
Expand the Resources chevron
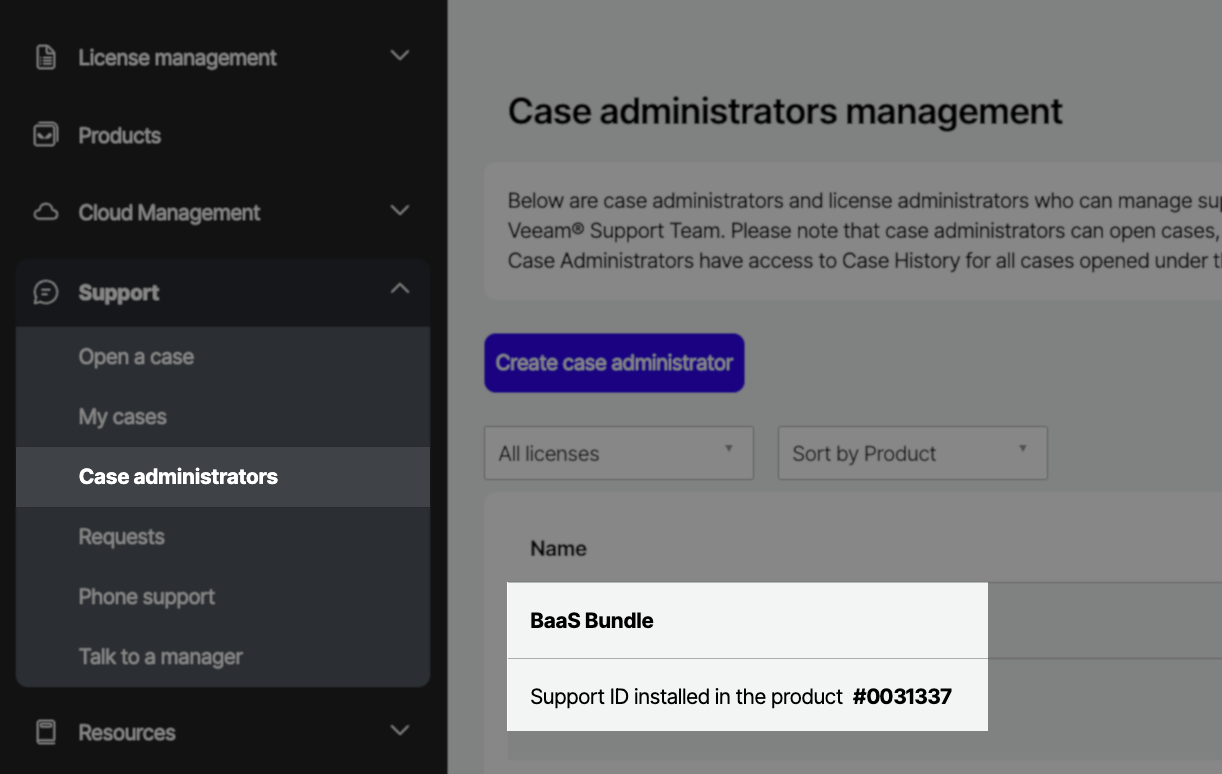pos(399,730)
